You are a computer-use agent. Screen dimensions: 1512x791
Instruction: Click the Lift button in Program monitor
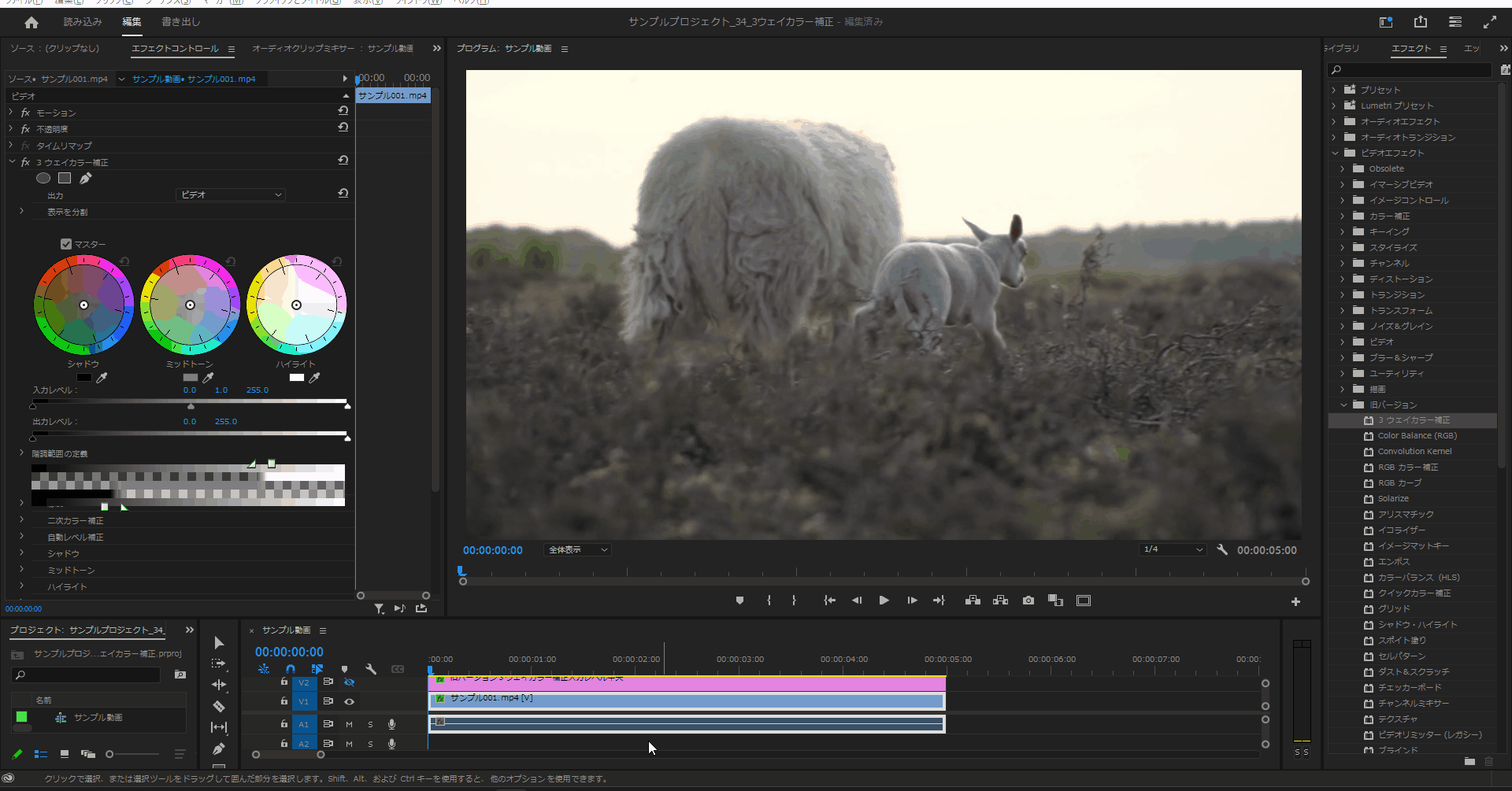tap(973, 601)
